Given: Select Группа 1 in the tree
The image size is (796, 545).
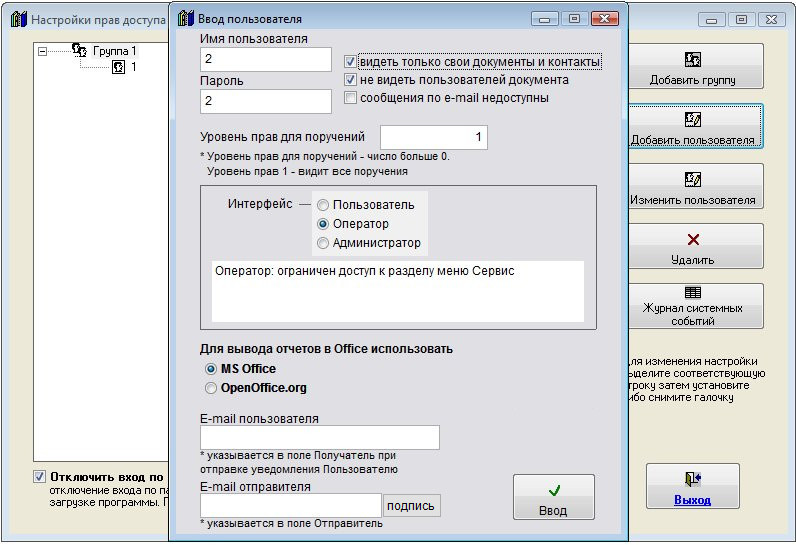Looking at the screenshot, I should click(x=115, y=51).
